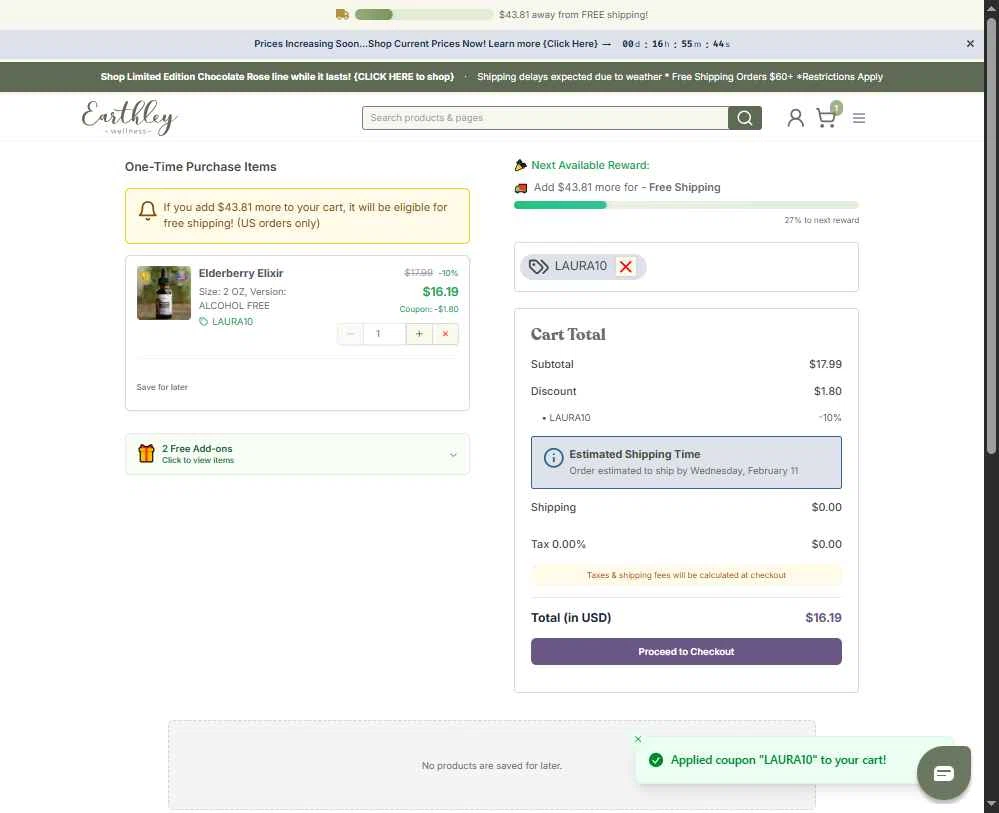999x813 pixels.
Task: Click the Subtotal $17.99 value
Action: tap(825, 364)
